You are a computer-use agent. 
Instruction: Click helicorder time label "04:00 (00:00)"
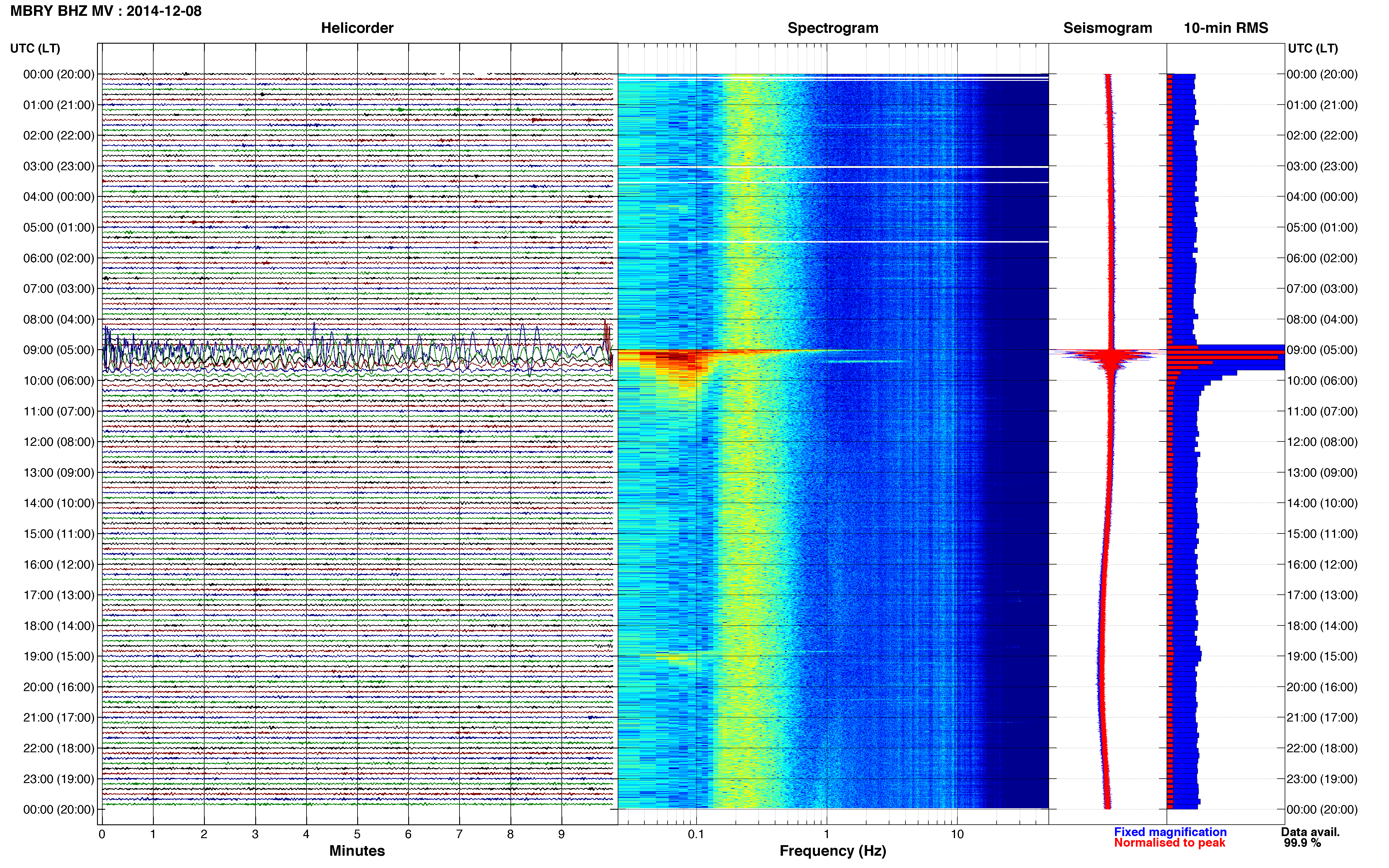(59, 197)
